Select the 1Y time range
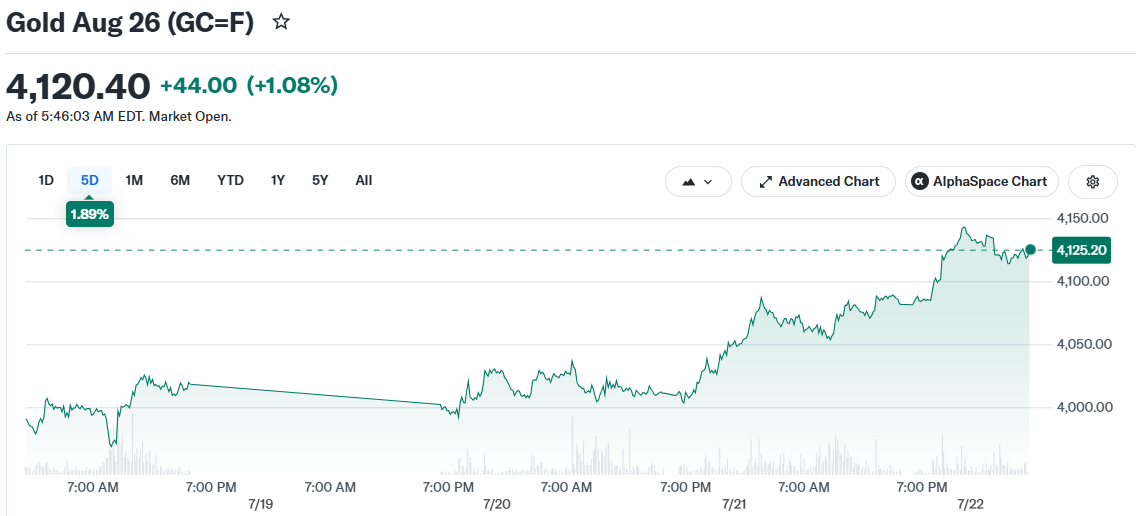 click(x=277, y=180)
